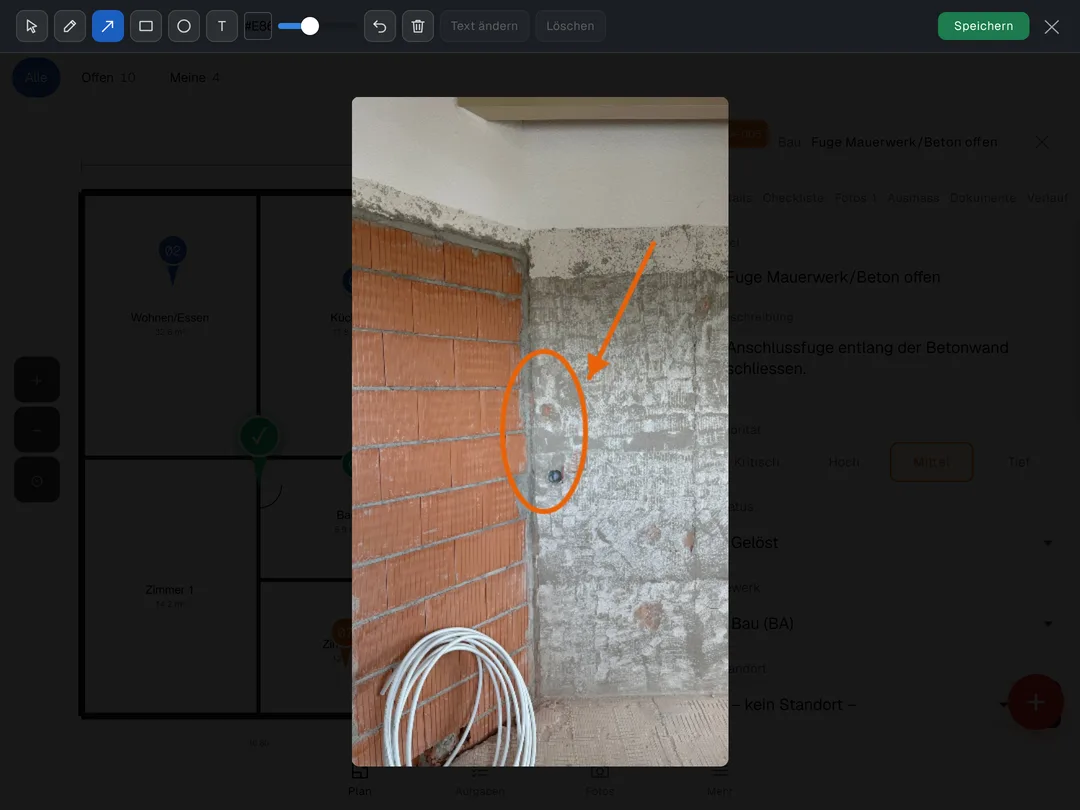Click the annotated wall photo

(540, 431)
